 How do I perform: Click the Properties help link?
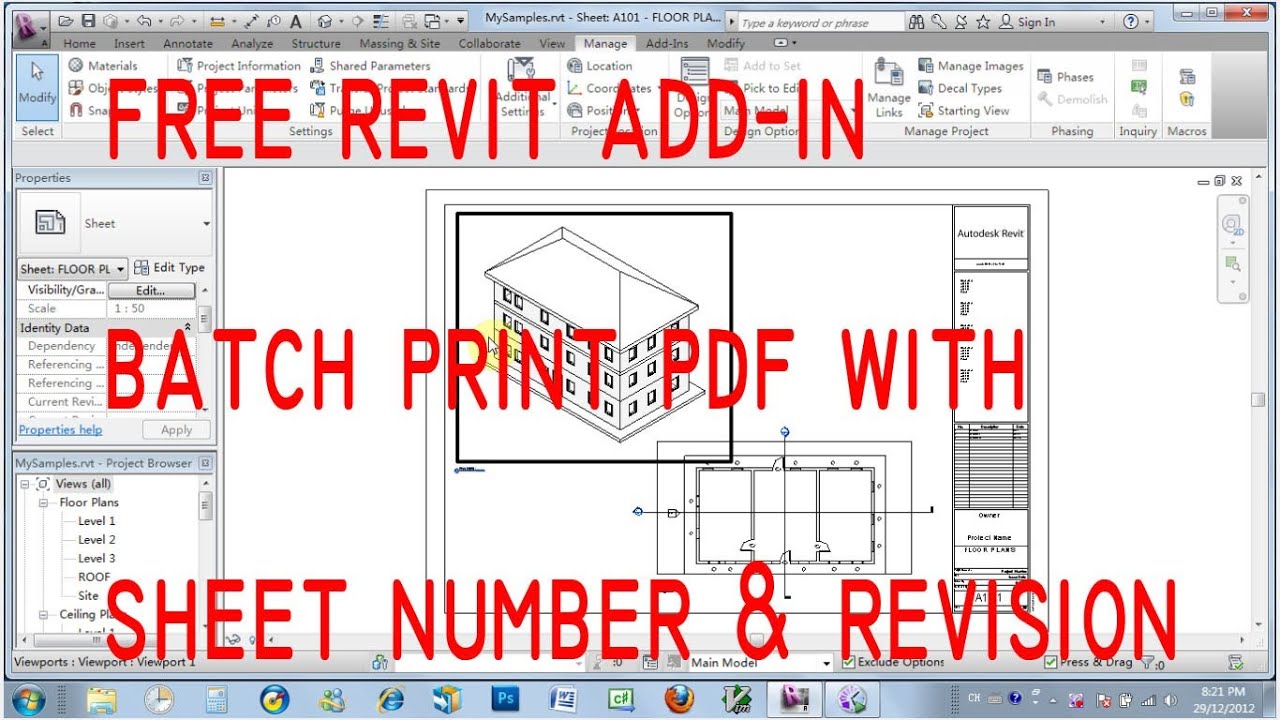(60, 430)
